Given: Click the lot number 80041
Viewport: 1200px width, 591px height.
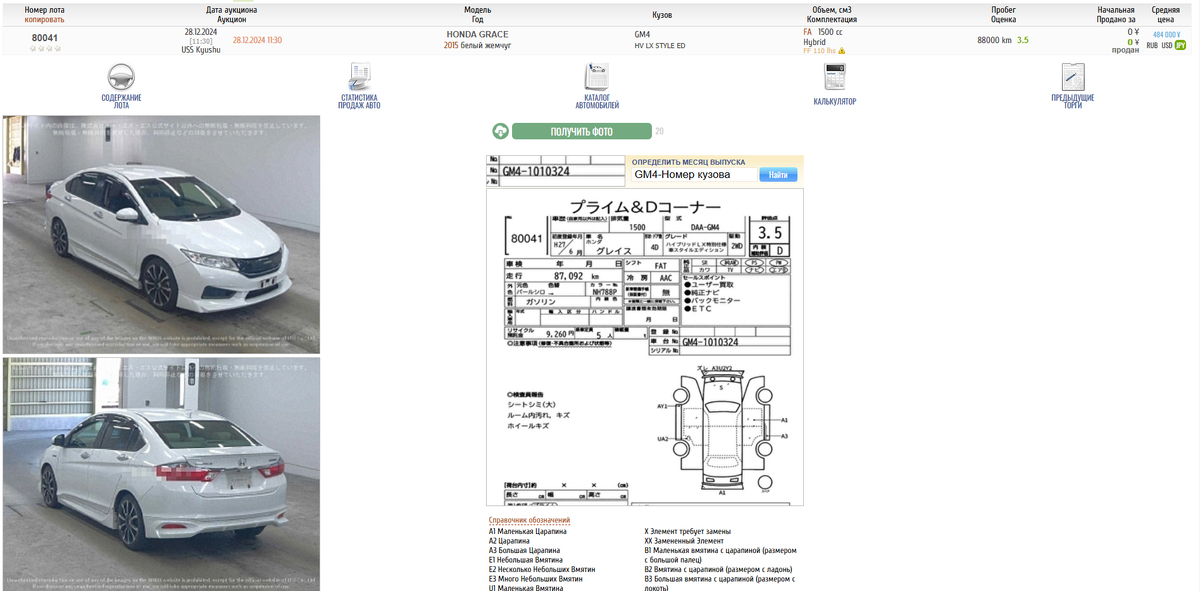Looking at the screenshot, I should pyautogui.click(x=45, y=37).
